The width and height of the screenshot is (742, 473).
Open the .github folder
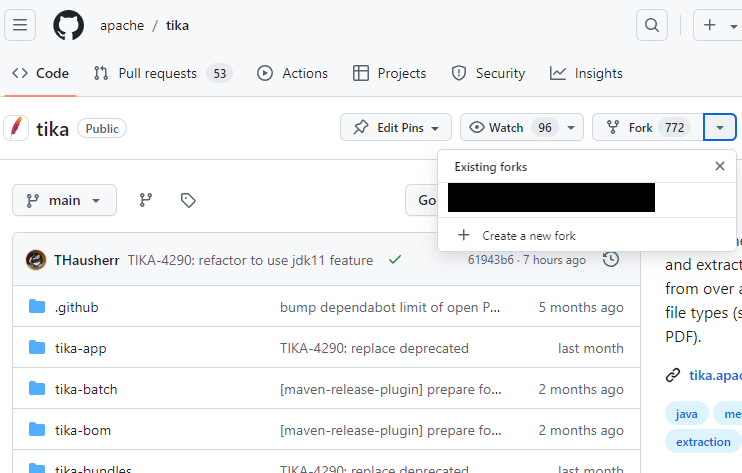point(77,307)
